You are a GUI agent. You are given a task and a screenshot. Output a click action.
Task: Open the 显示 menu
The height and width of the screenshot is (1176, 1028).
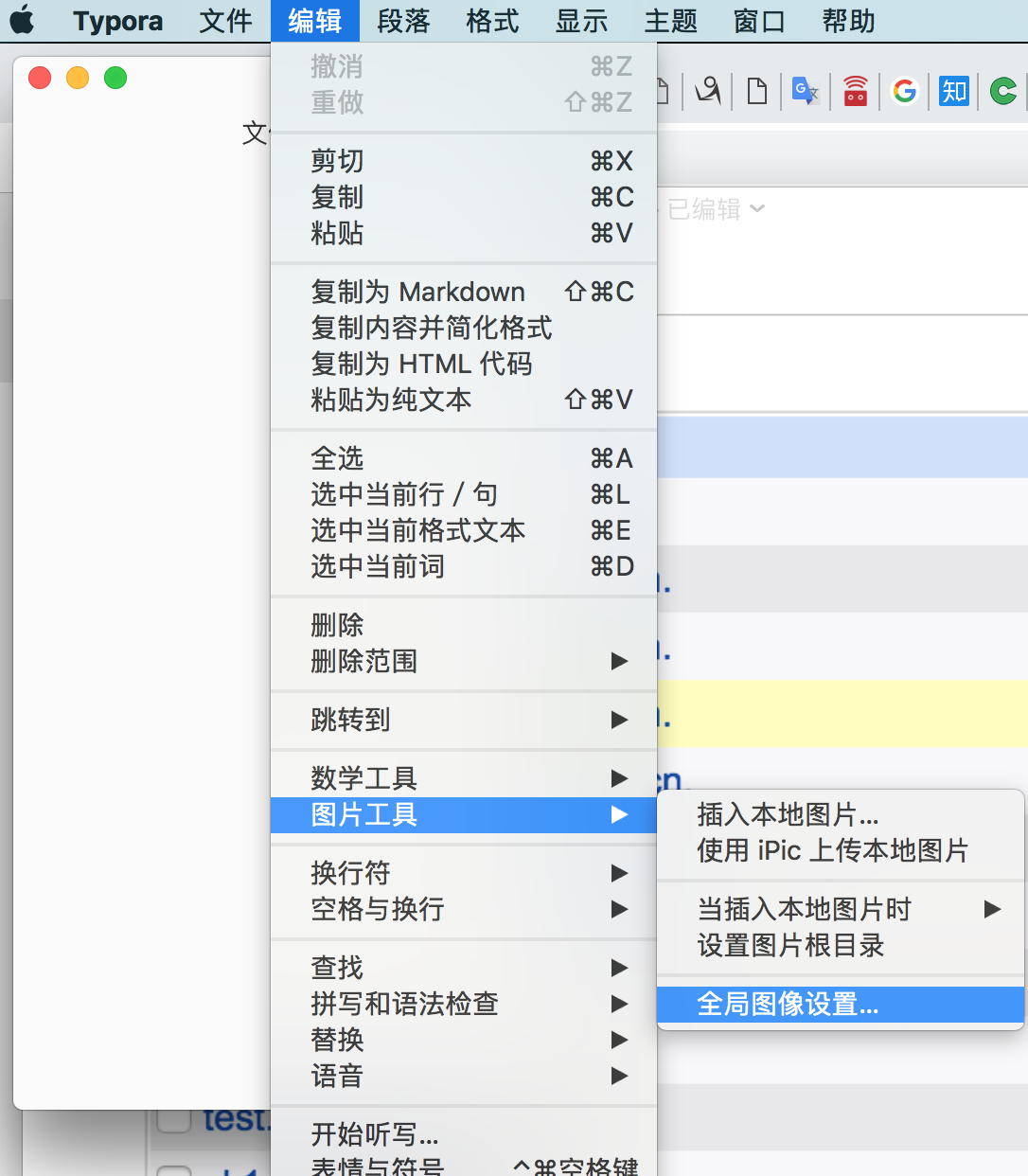pyautogui.click(x=581, y=21)
